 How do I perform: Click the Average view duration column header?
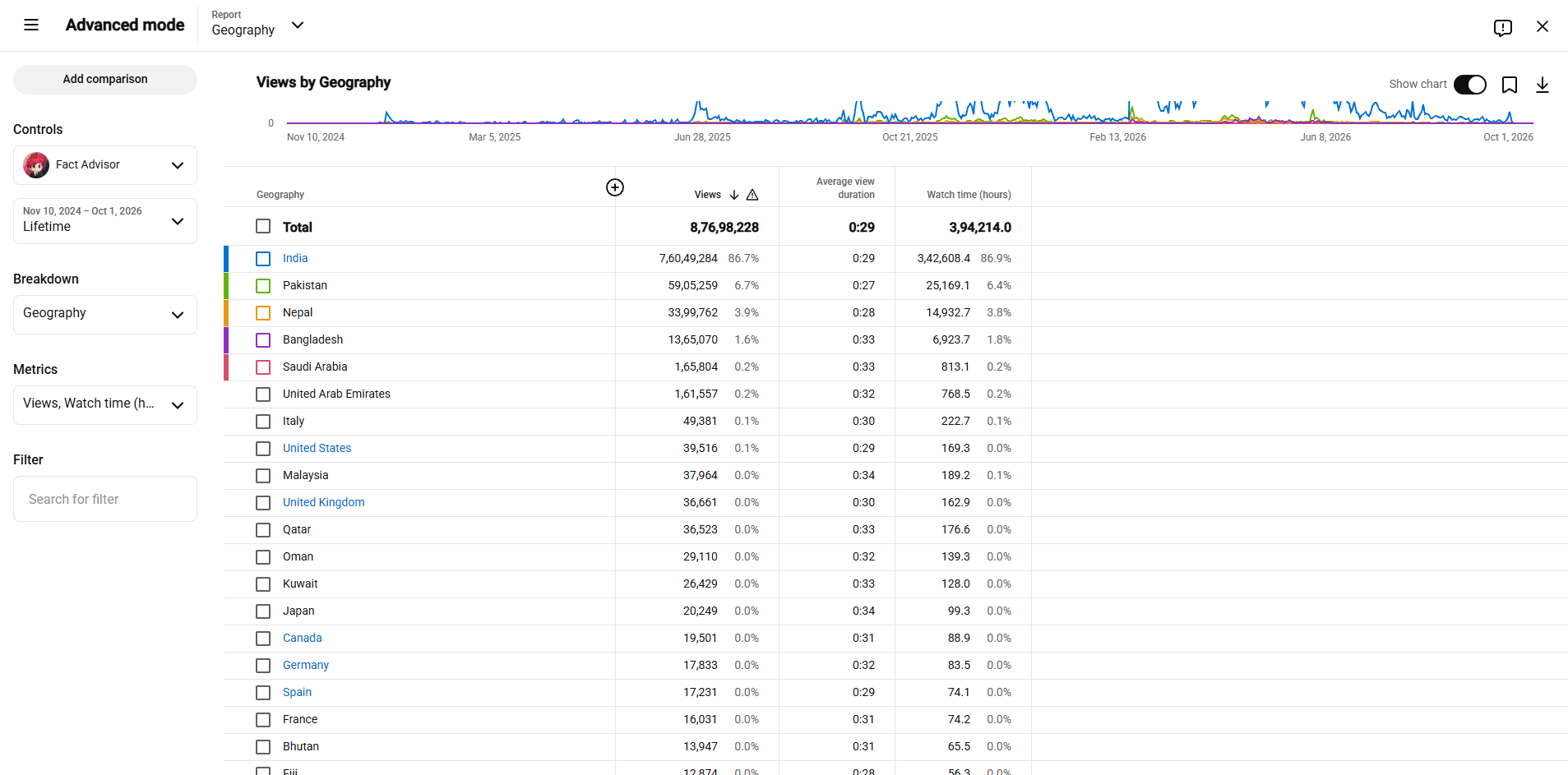[845, 188]
